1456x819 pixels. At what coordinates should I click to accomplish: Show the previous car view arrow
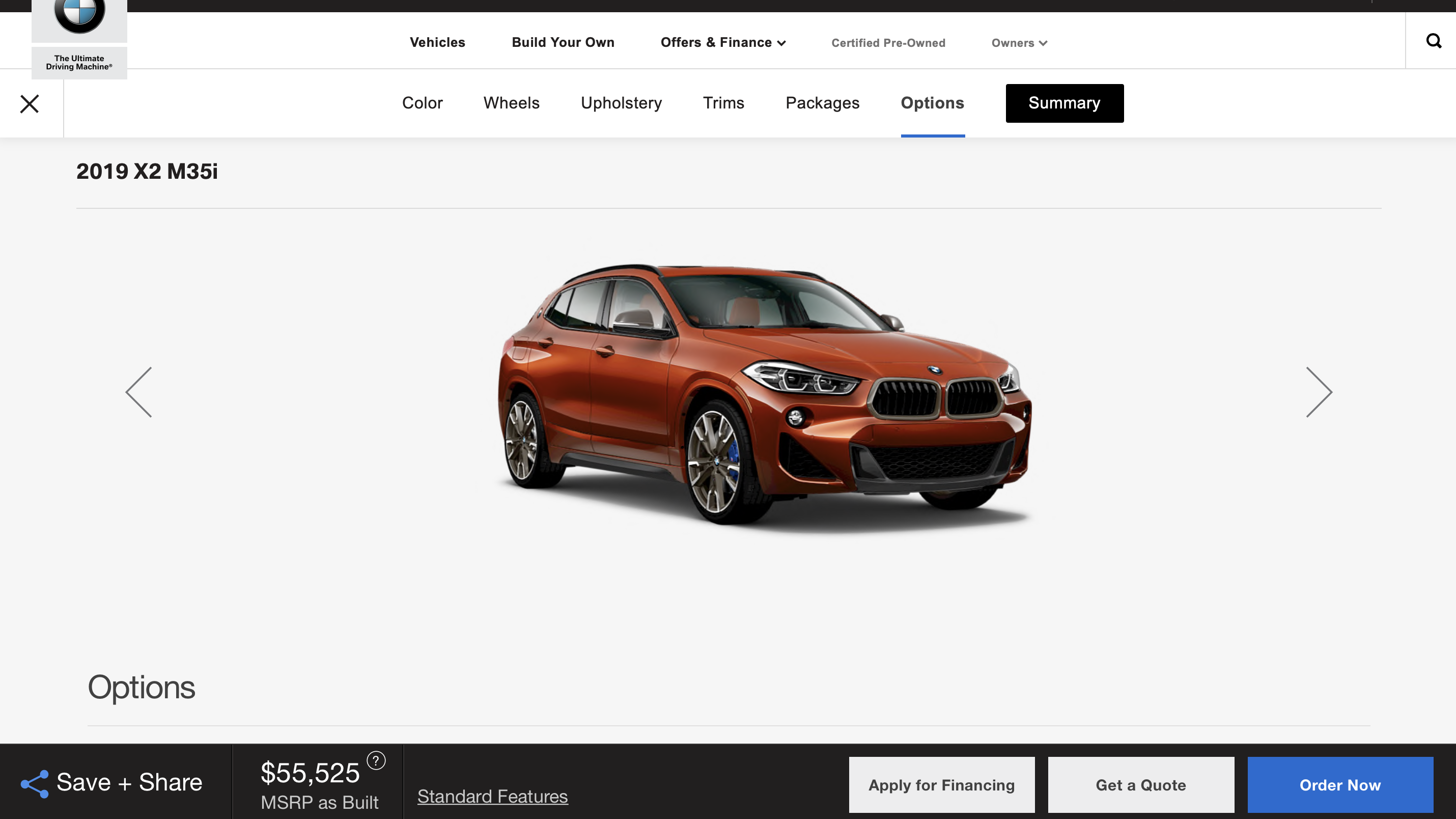click(x=139, y=392)
